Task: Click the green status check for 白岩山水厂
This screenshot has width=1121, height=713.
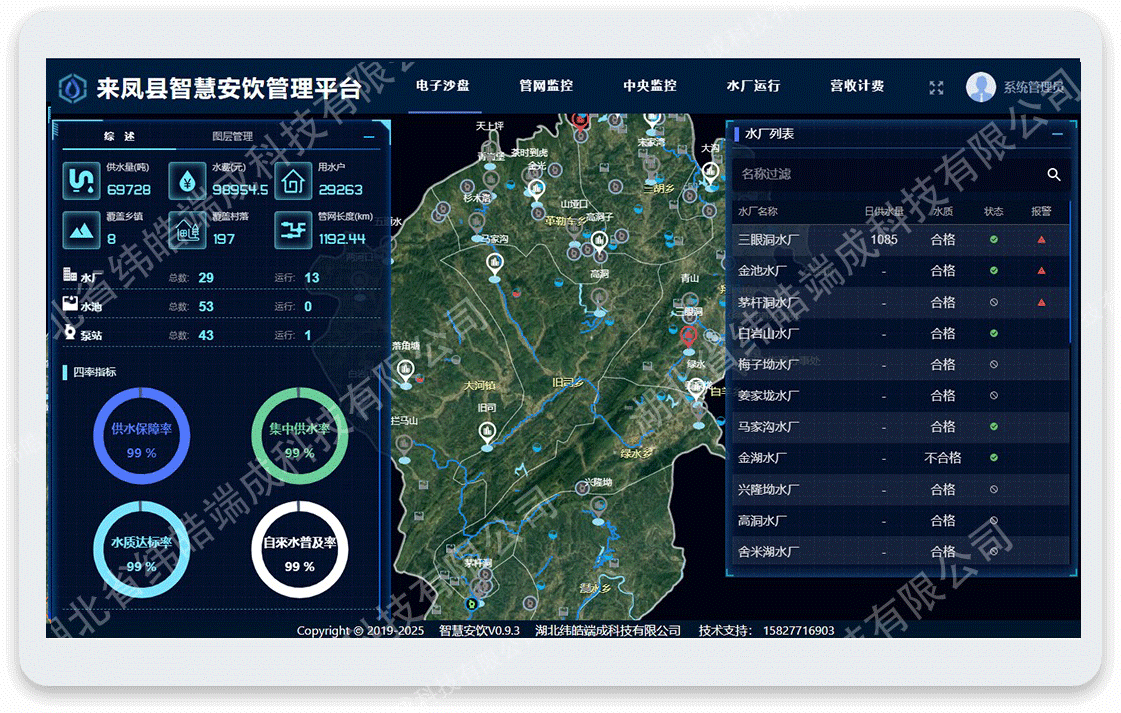Action: [993, 333]
